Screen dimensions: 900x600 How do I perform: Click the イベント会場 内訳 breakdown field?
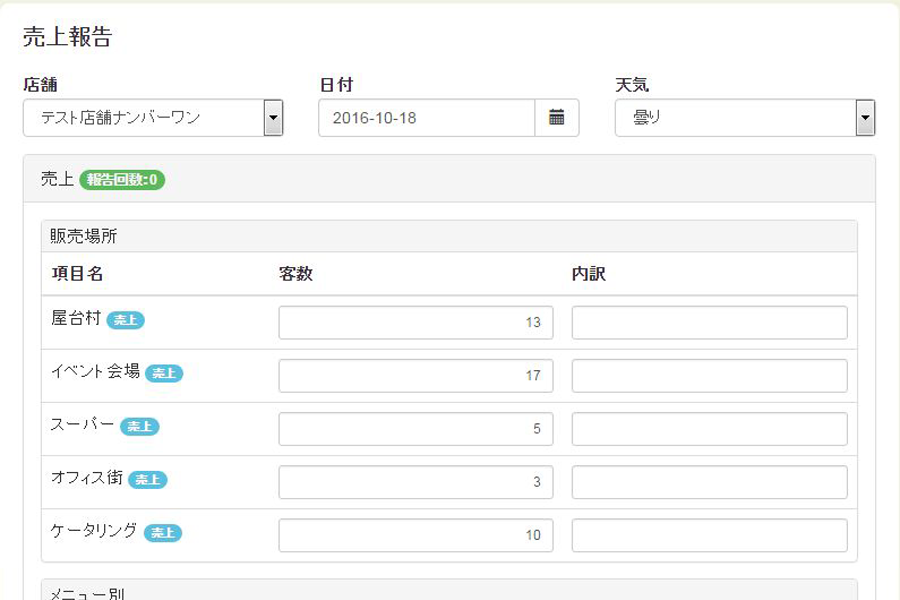[x=709, y=376]
